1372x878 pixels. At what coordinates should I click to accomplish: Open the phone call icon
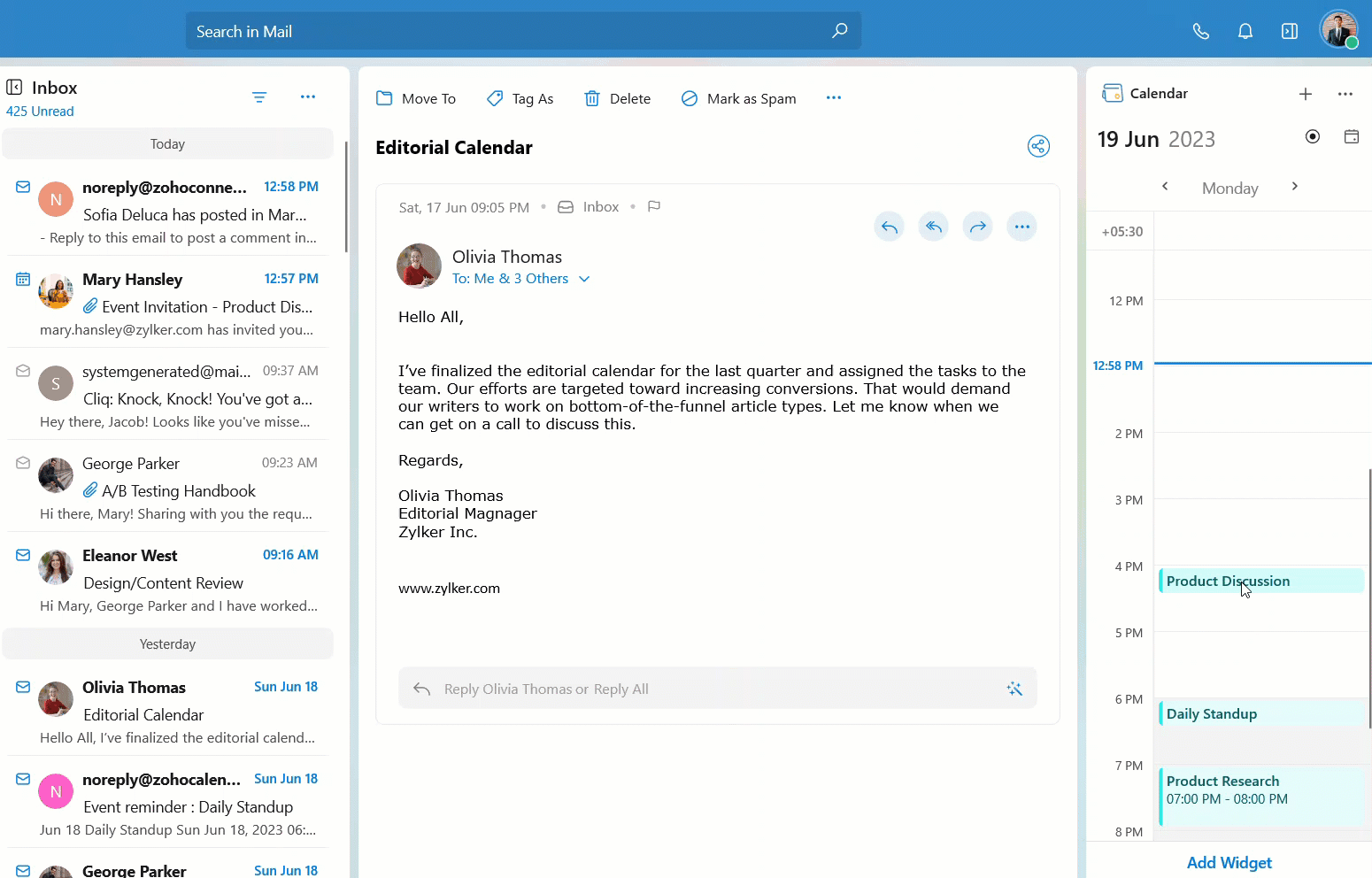coord(1201,32)
